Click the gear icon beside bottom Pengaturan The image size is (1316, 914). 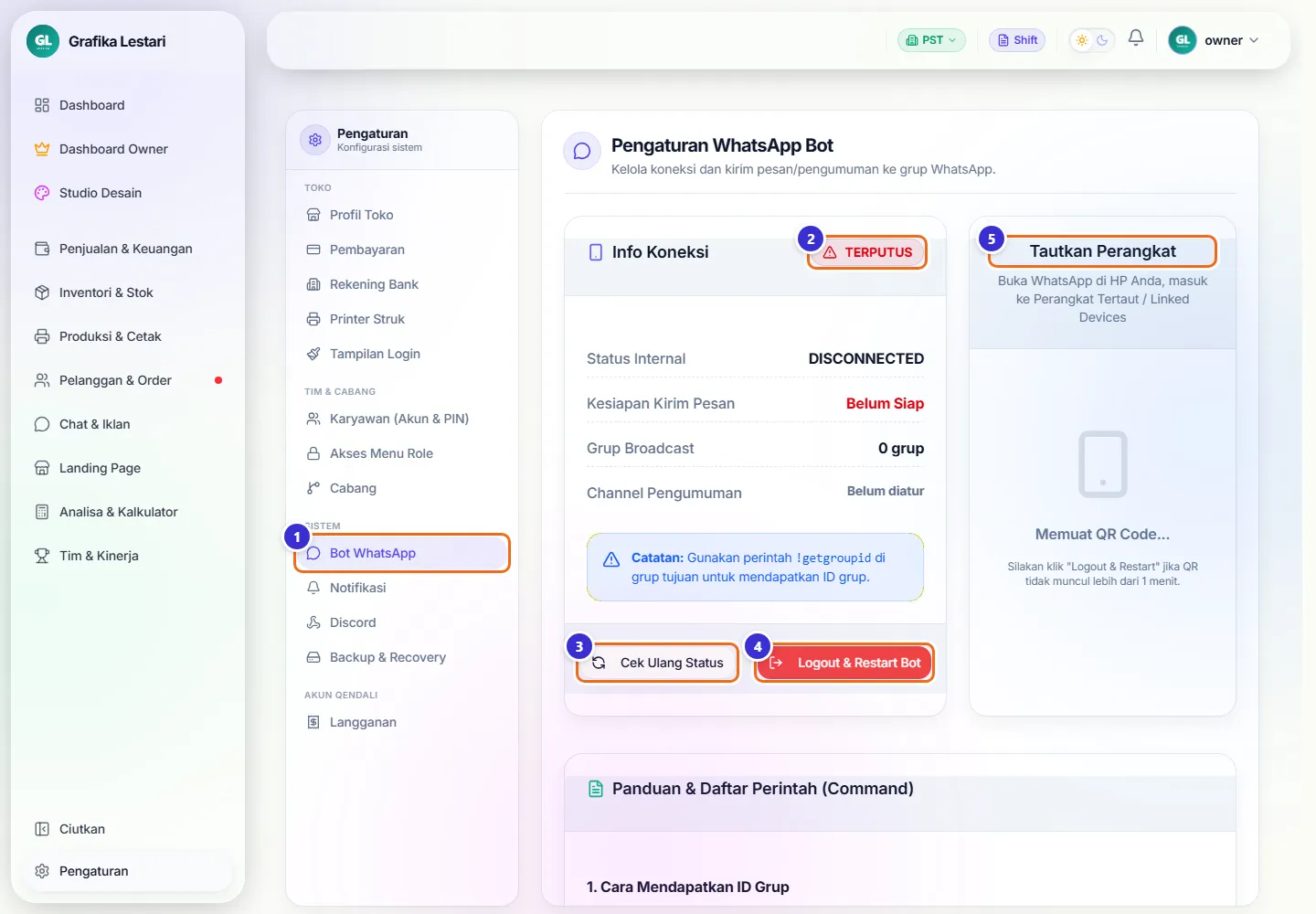tap(42, 871)
